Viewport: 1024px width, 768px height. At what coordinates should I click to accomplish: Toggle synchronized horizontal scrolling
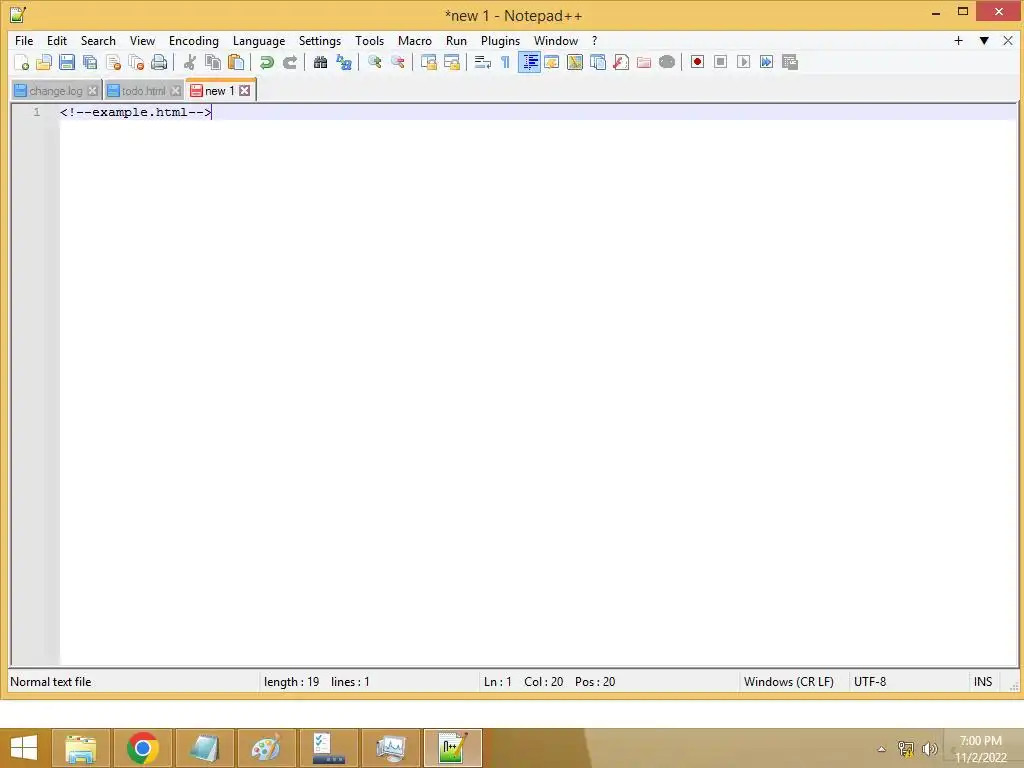[x=451, y=62]
